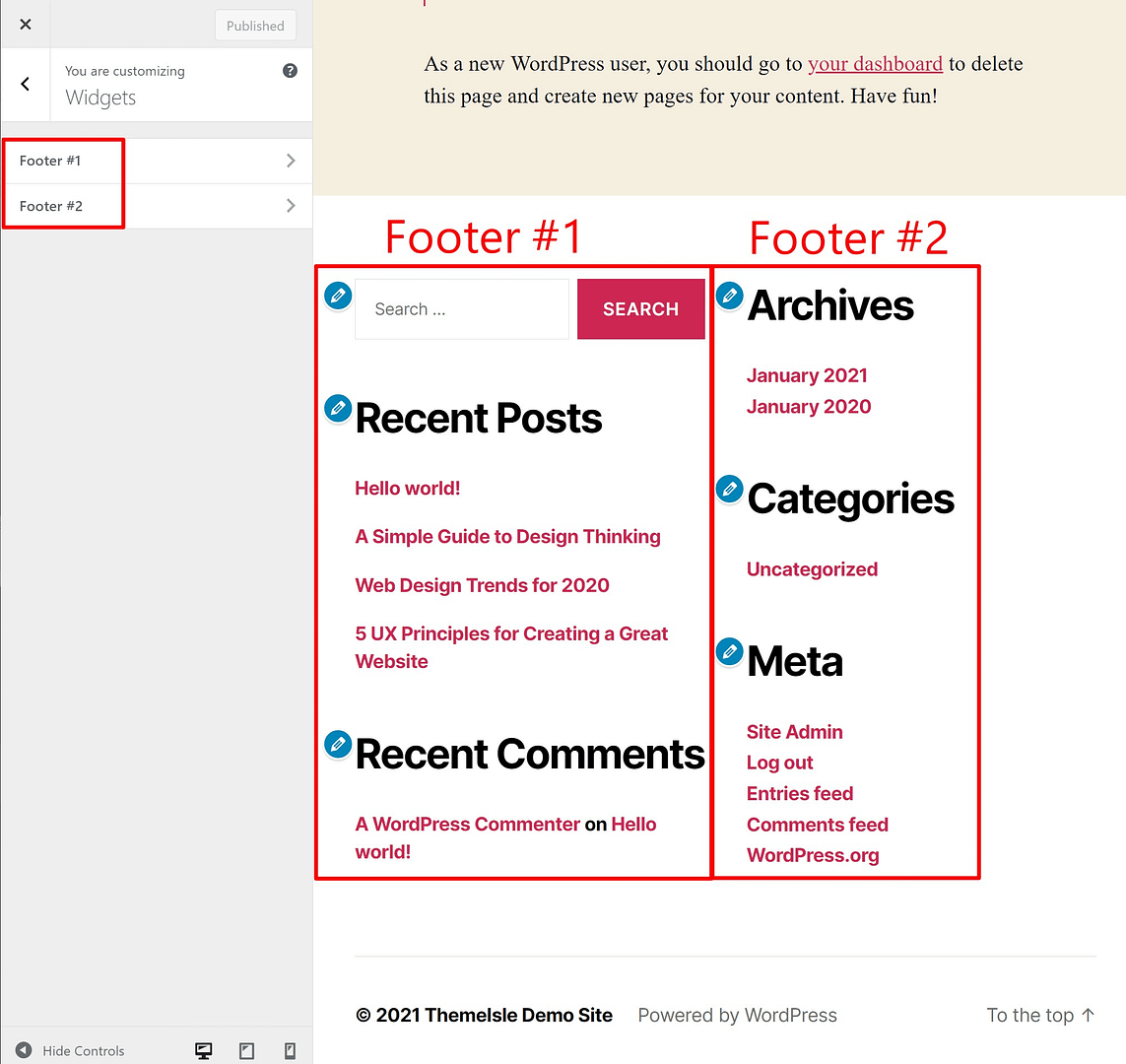Open the 'your dashboard' link
The width and height of the screenshot is (1126, 1064).
click(x=875, y=63)
